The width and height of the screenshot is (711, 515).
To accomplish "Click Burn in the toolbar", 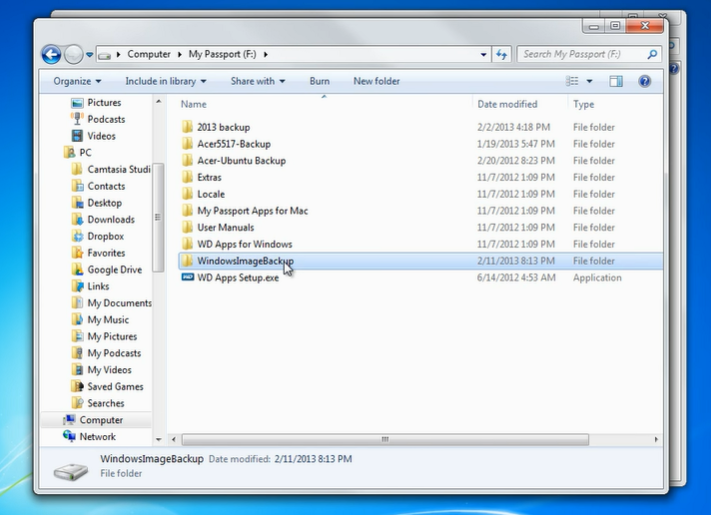I will (x=319, y=81).
